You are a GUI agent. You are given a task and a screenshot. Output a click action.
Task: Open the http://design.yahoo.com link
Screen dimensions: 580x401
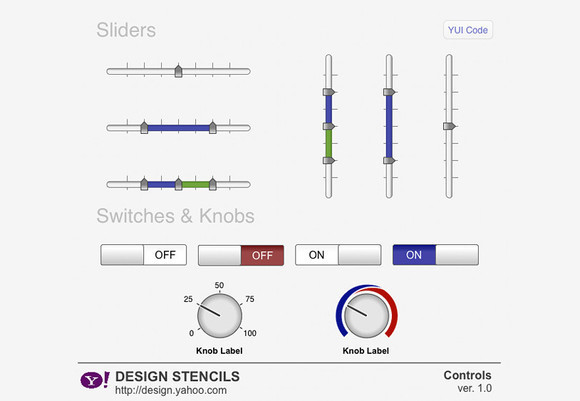(x=171, y=390)
